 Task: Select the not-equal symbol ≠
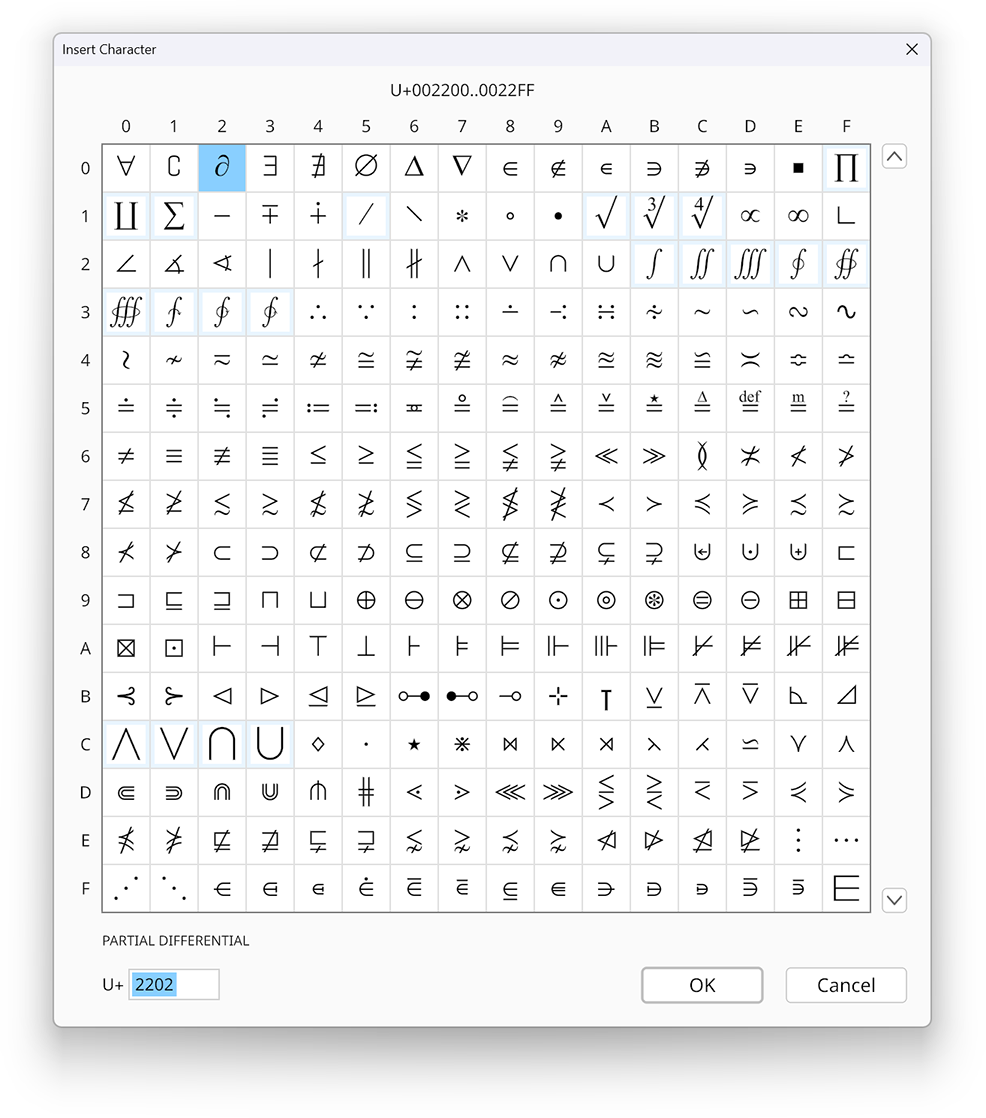[x=126, y=456]
